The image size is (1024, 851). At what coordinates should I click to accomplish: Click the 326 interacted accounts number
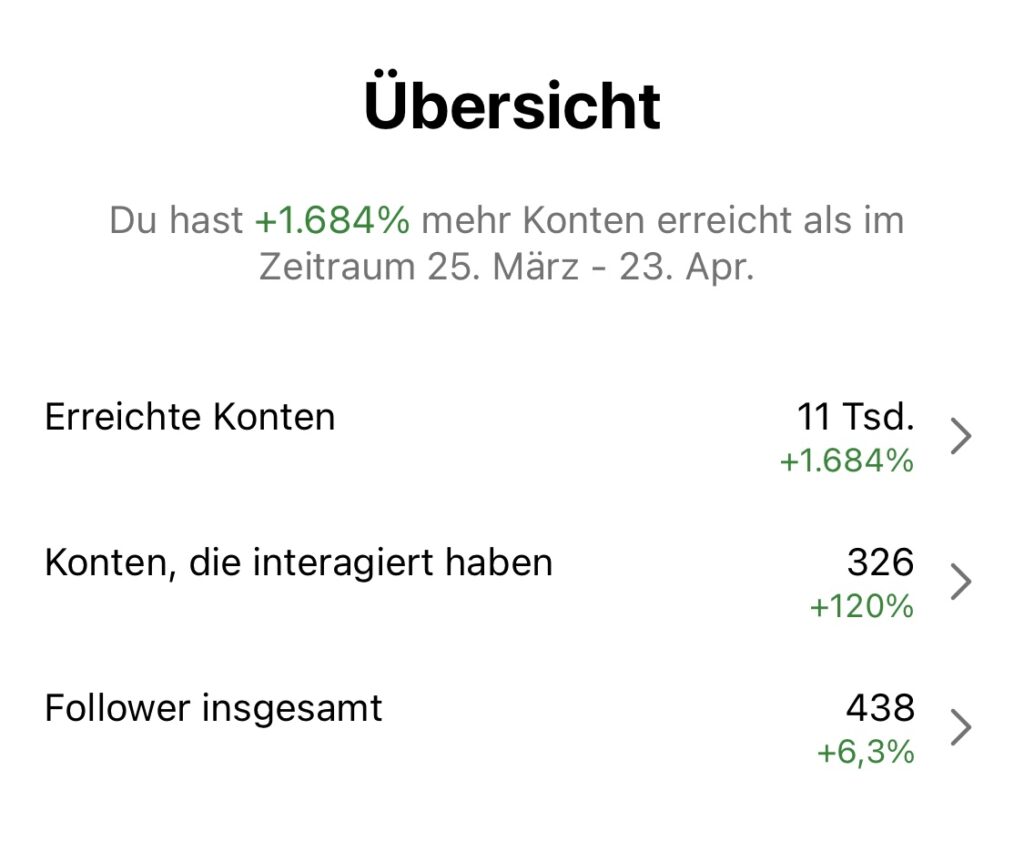click(x=880, y=562)
